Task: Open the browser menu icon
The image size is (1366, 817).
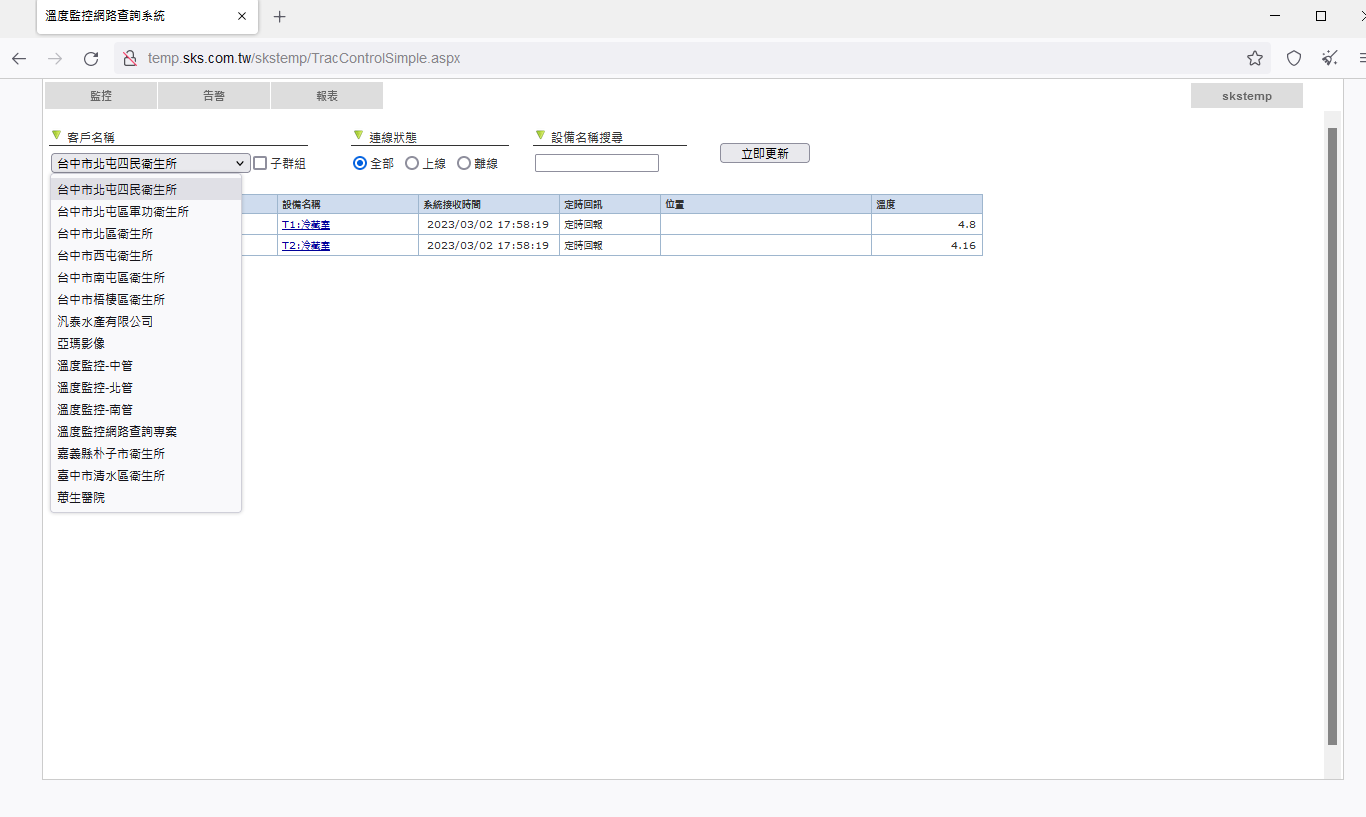Action: (1362, 58)
